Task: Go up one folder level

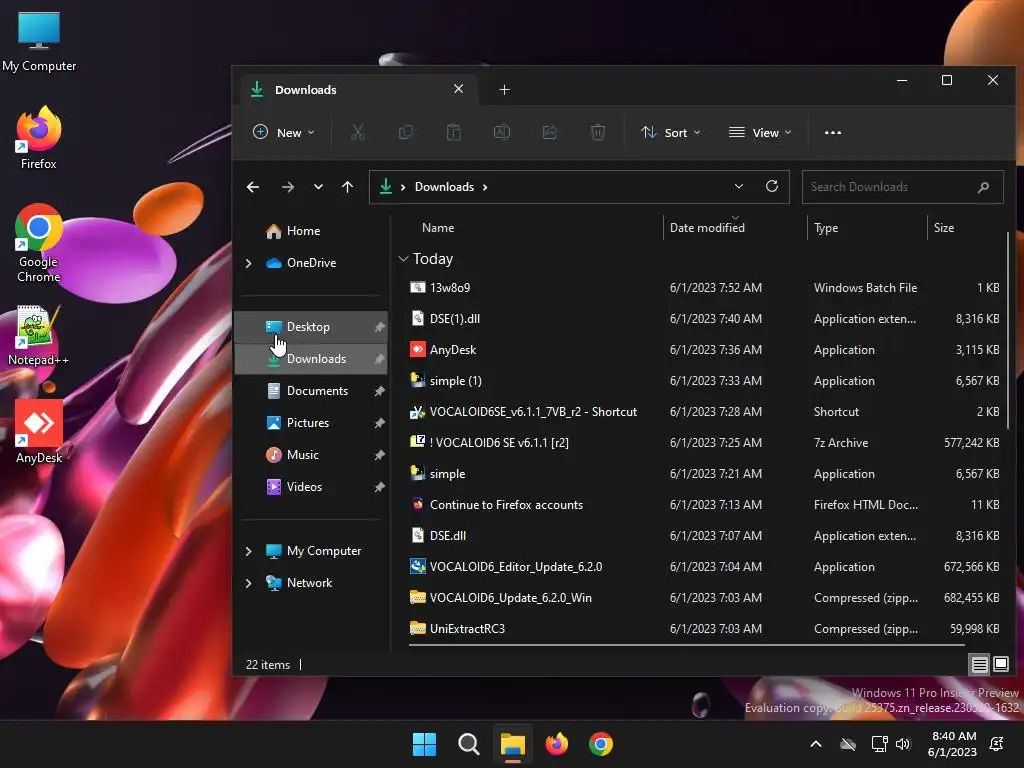Action: [347, 187]
